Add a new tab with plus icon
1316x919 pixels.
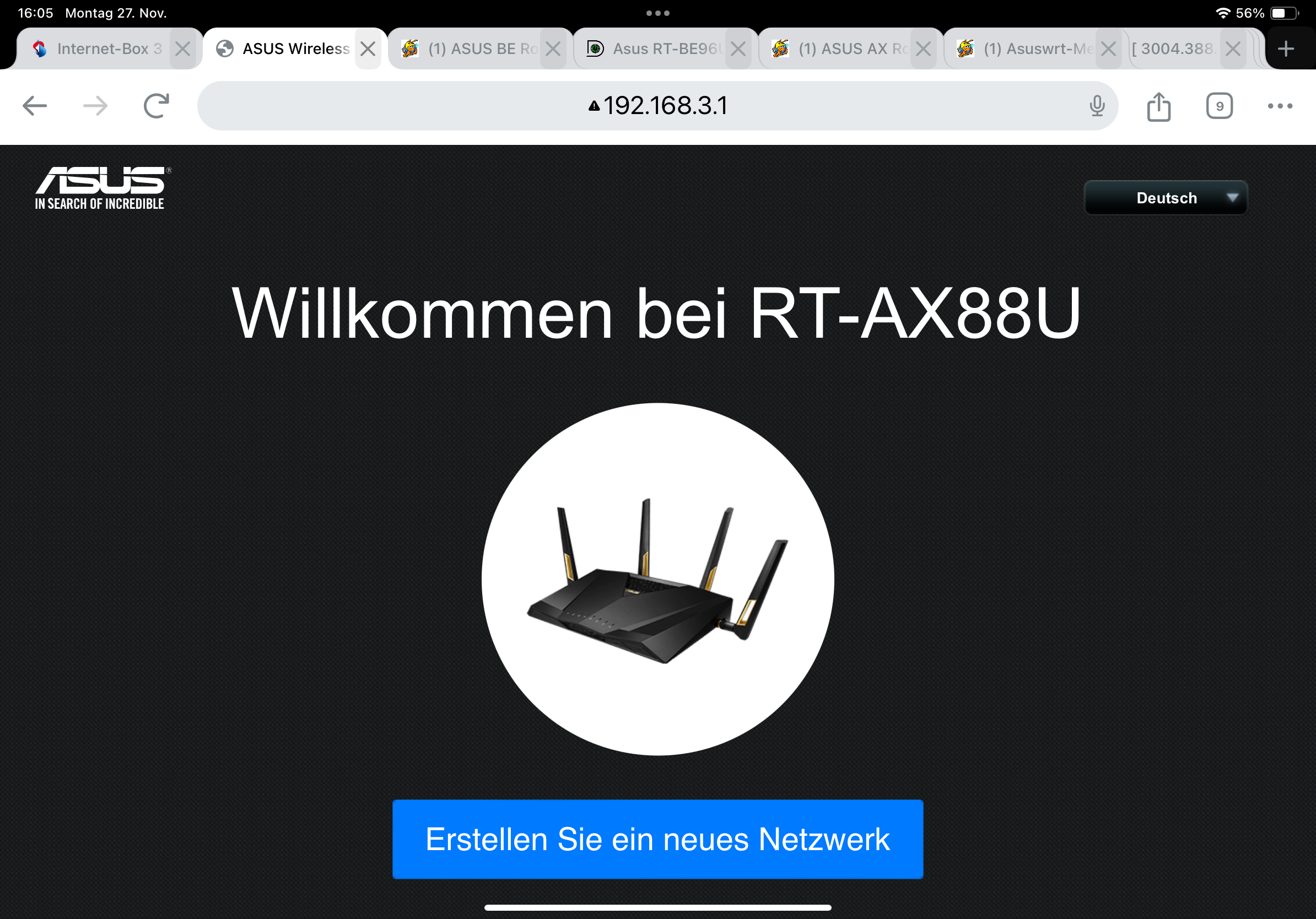click(1286, 48)
